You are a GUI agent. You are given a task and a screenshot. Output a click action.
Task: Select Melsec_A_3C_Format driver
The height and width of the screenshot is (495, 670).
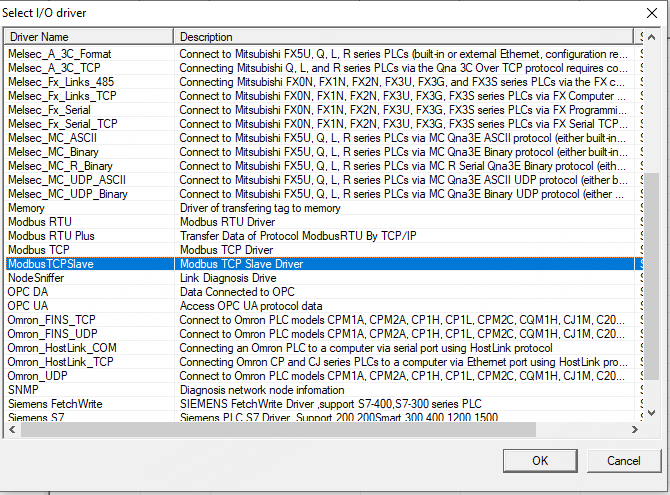coord(59,54)
